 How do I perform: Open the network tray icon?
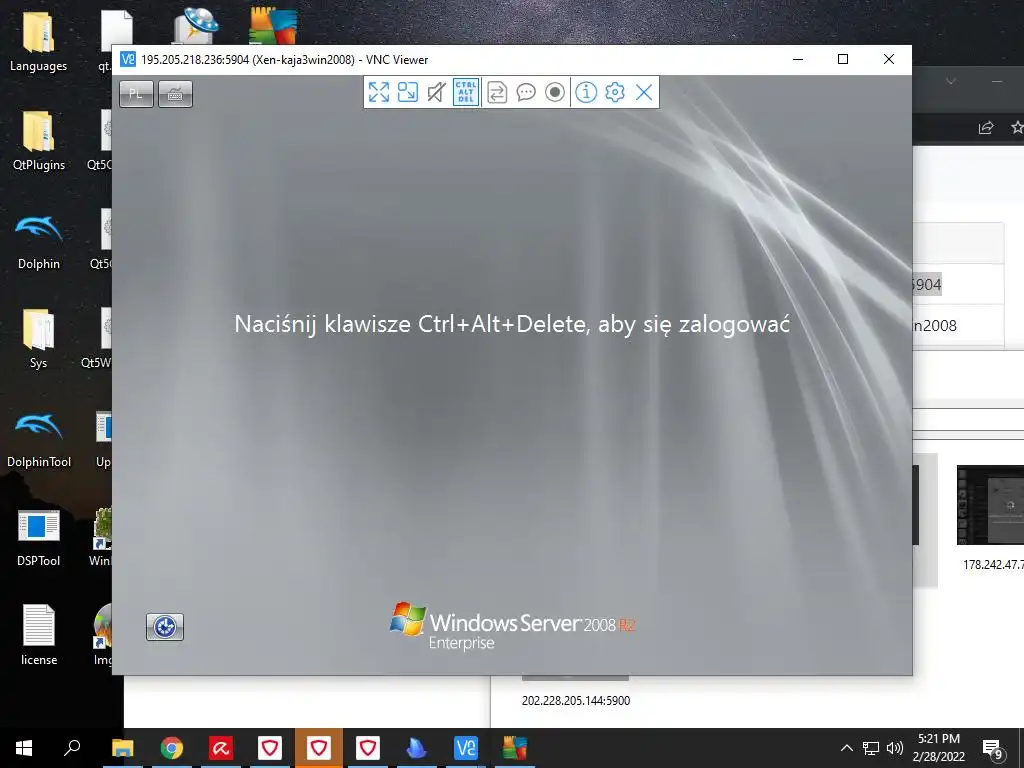(871, 748)
